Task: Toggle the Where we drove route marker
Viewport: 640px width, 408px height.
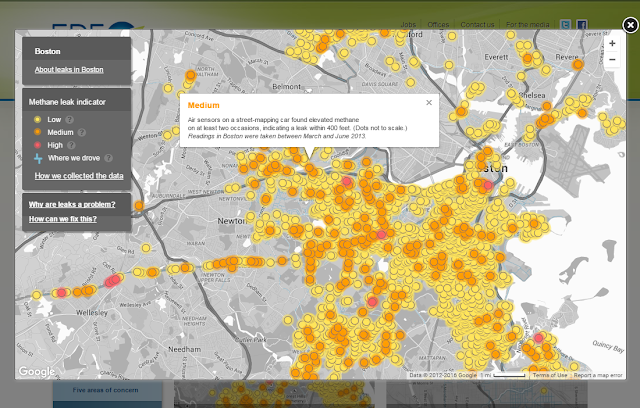Action: tap(38, 158)
